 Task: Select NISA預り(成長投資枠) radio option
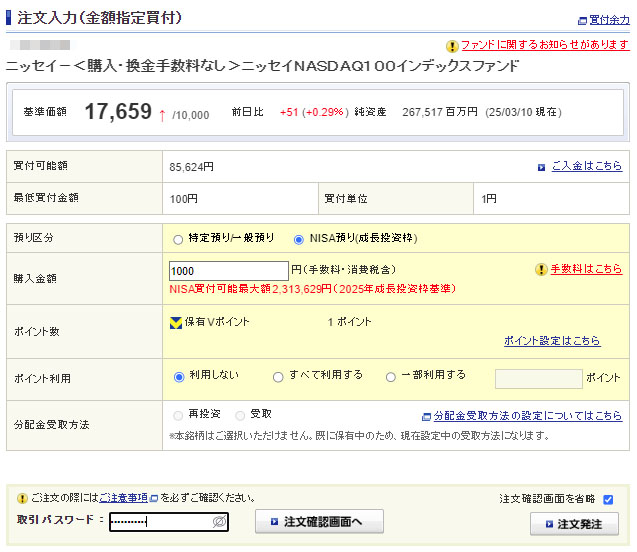299,239
